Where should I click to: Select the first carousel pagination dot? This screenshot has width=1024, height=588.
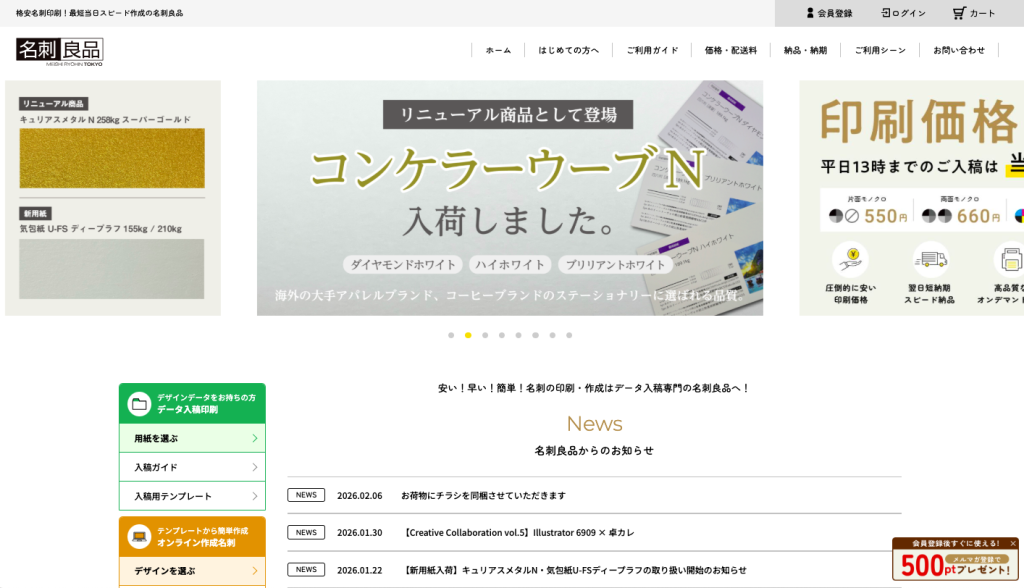point(451,335)
